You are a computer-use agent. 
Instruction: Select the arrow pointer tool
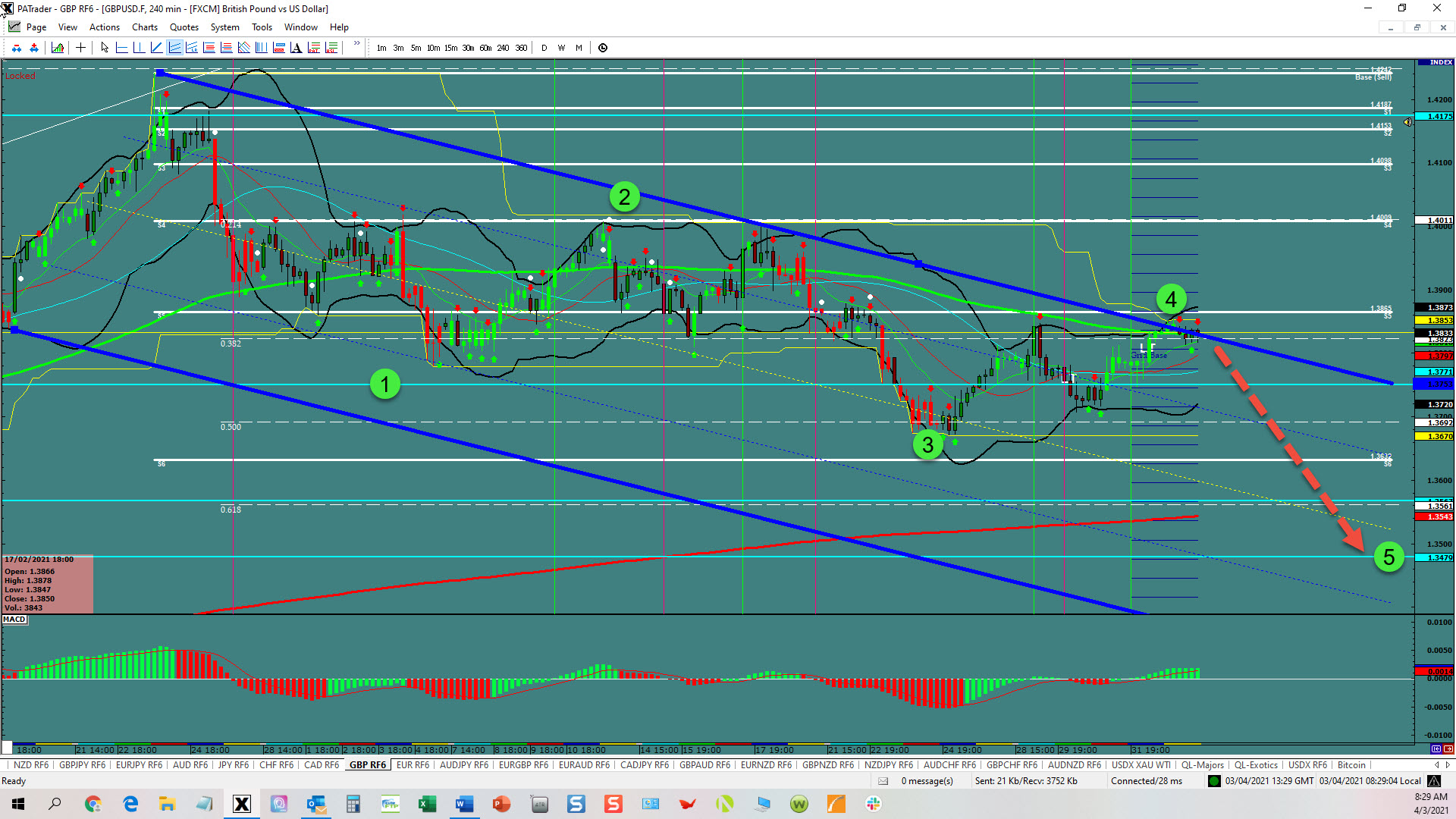(x=105, y=48)
